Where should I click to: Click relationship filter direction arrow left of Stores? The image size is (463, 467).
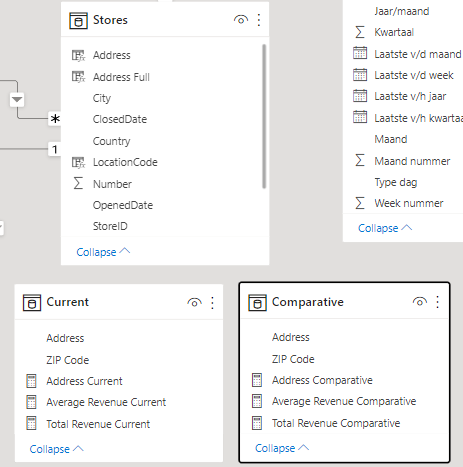[x=17, y=99]
